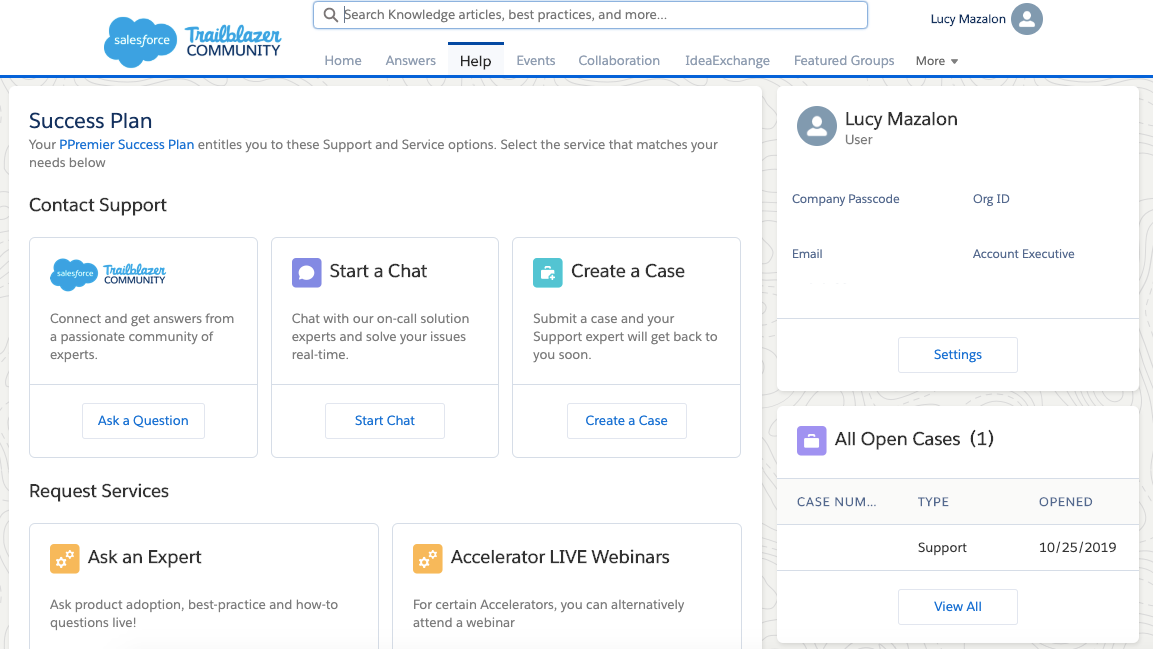Follow the Premier Success Plan link

pos(126,145)
